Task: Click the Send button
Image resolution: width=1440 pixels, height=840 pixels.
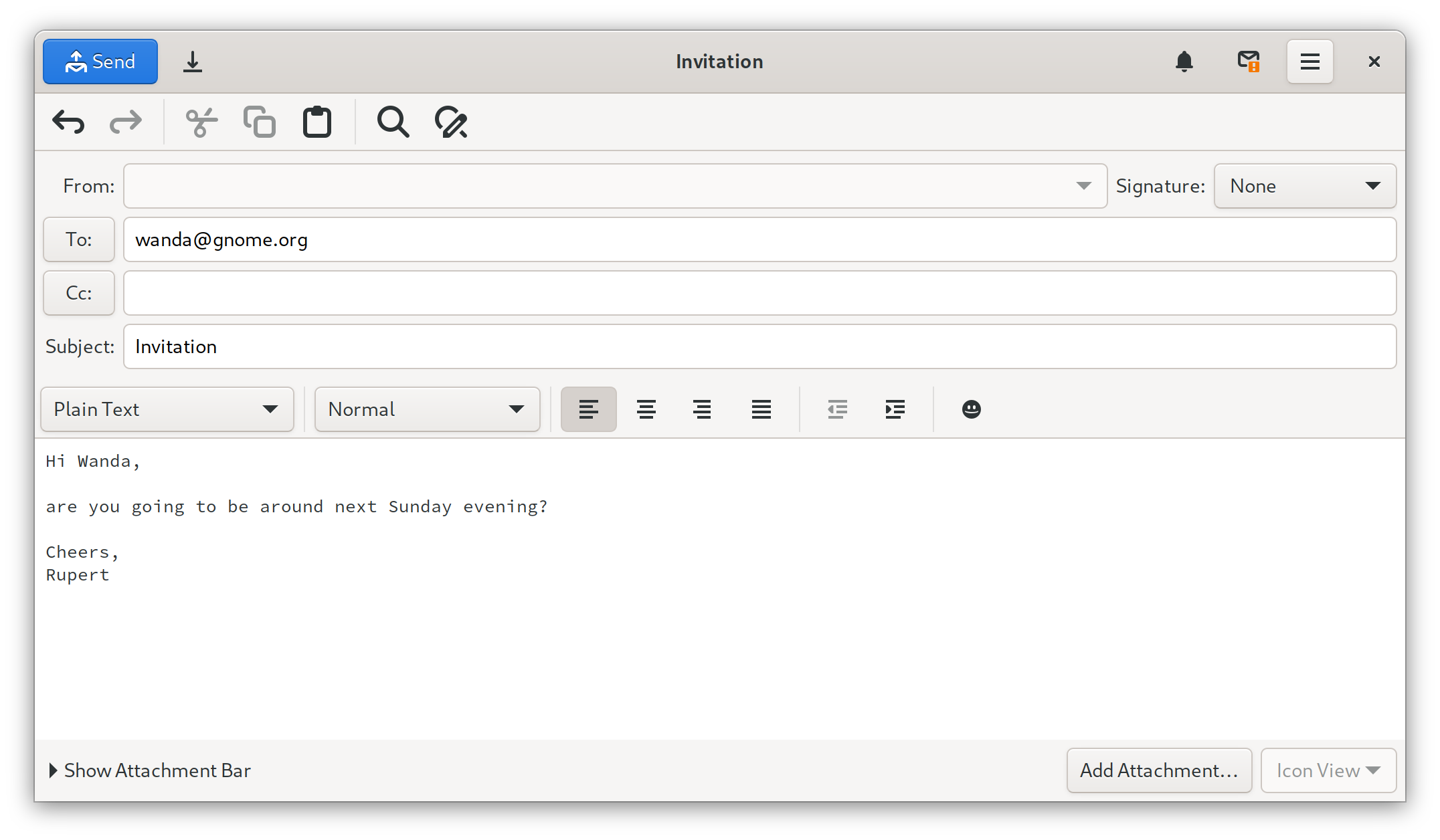Action: coord(100,62)
